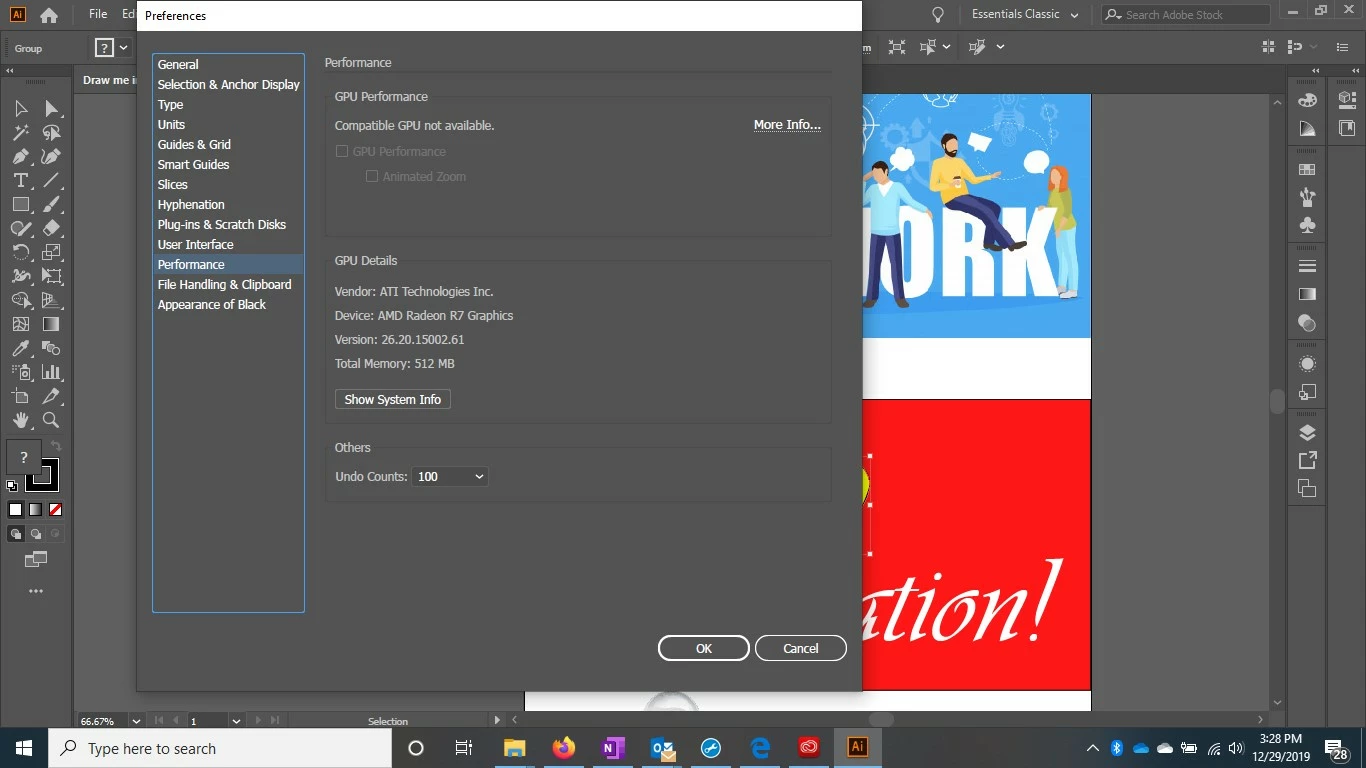The width and height of the screenshot is (1366, 768).
Task: Choose the Rotate tool
Action: (x=21, y=252)
